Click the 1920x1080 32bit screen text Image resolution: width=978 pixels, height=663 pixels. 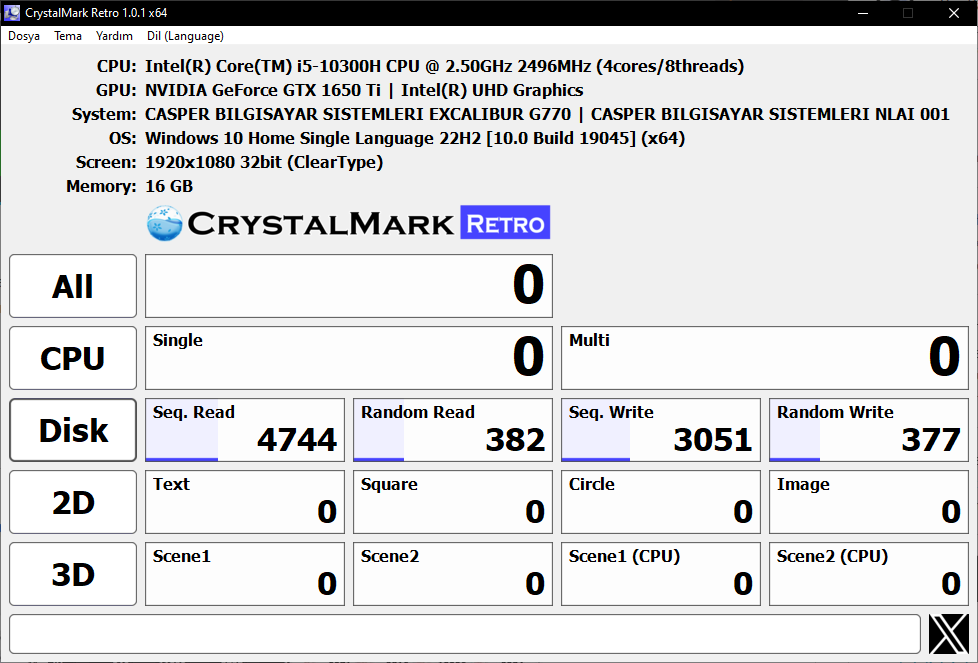264,163
